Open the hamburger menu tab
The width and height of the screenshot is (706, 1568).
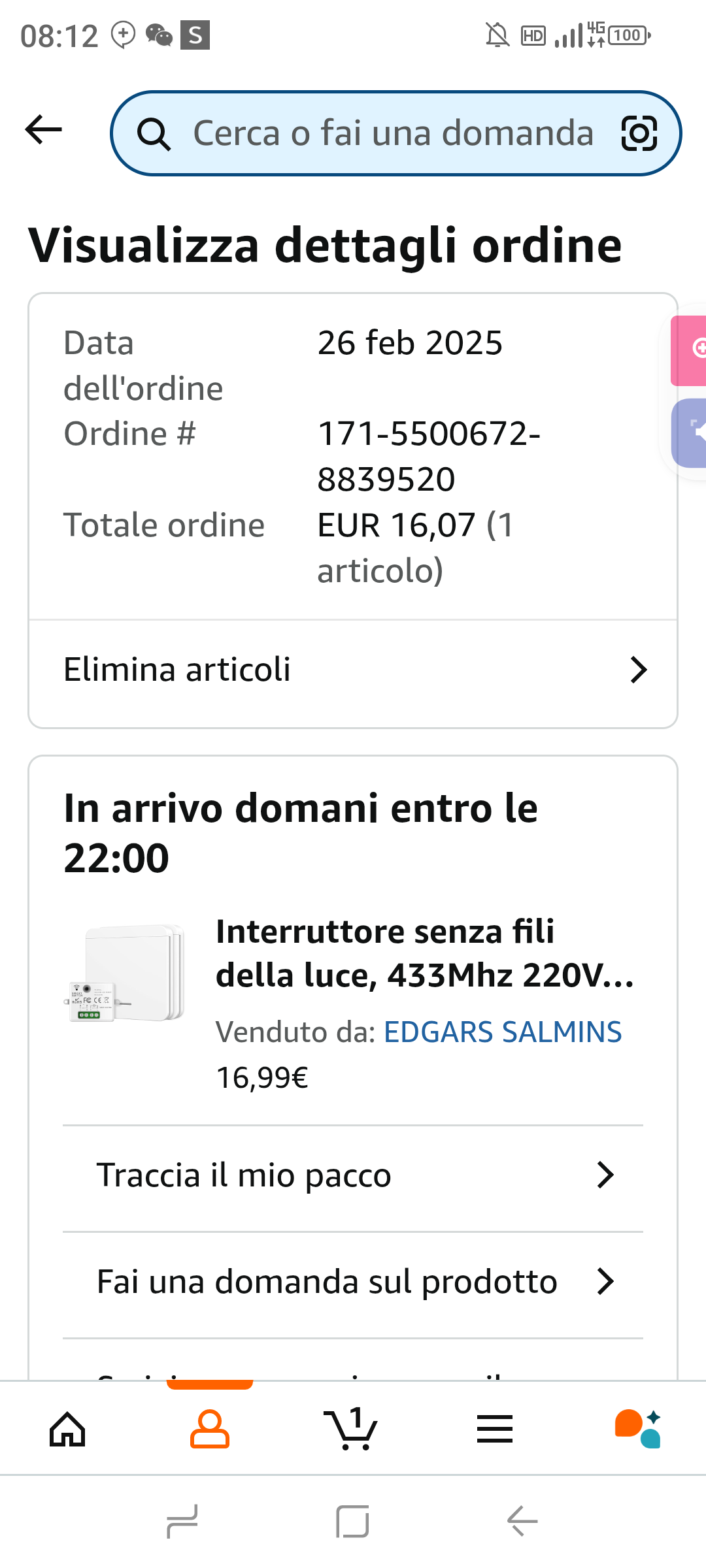point(495,1429)
